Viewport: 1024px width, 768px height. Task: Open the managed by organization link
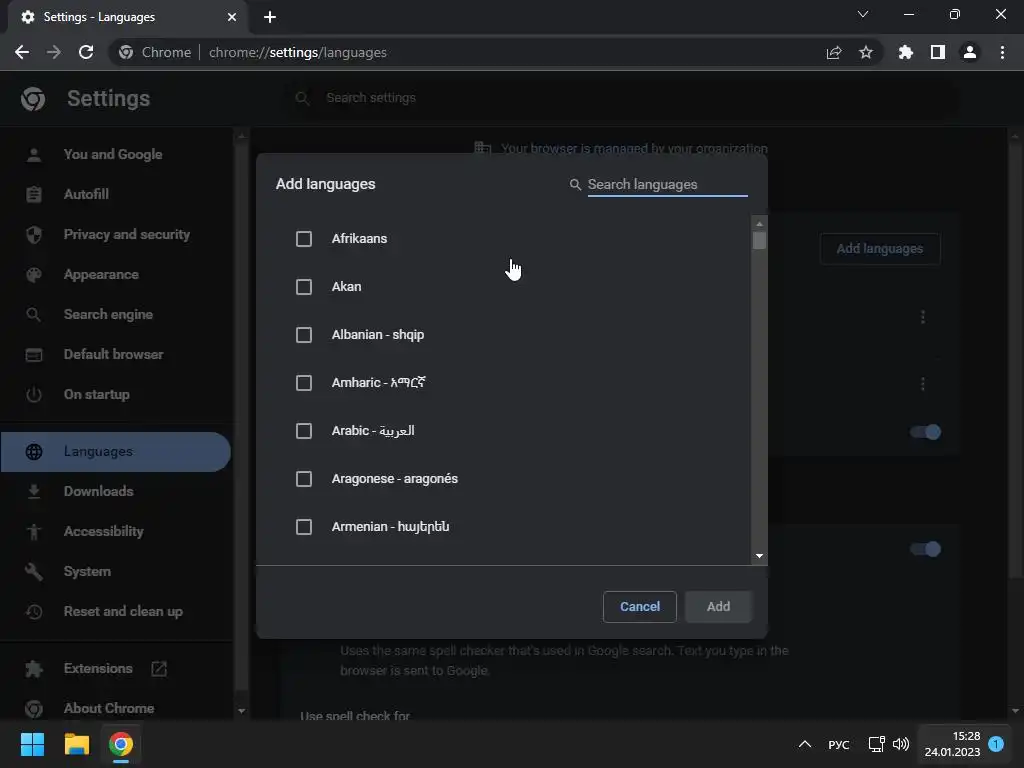point(634,149)
